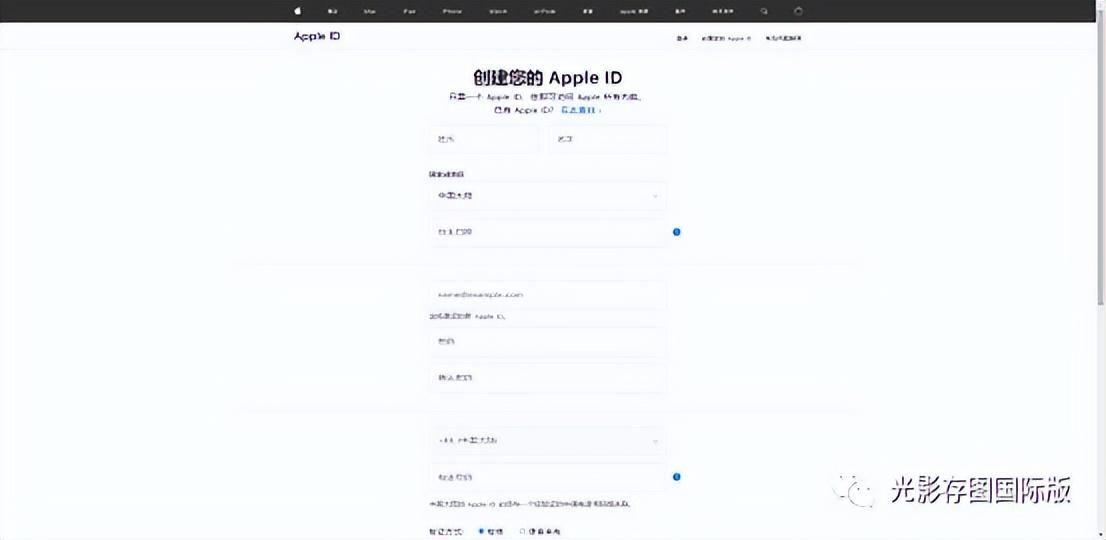Focus the phone number input field
The height and width of the screenshot is (540, 1106).
coord(547,477)
